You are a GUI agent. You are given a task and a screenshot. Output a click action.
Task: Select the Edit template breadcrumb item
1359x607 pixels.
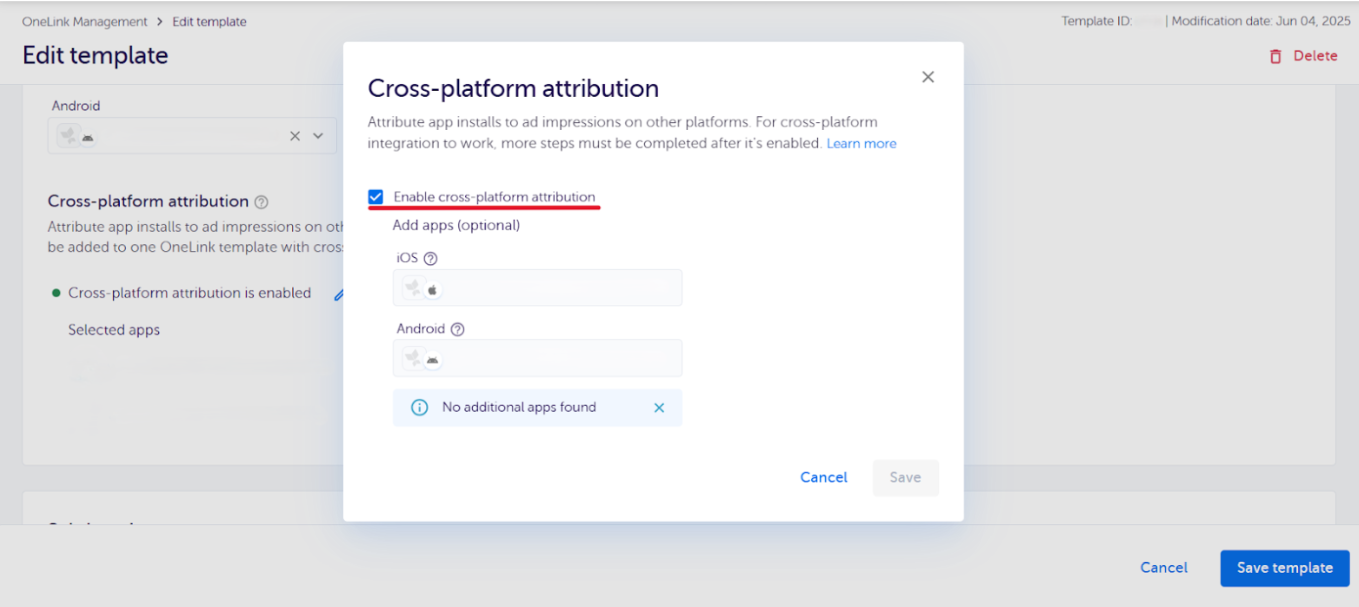209,21
